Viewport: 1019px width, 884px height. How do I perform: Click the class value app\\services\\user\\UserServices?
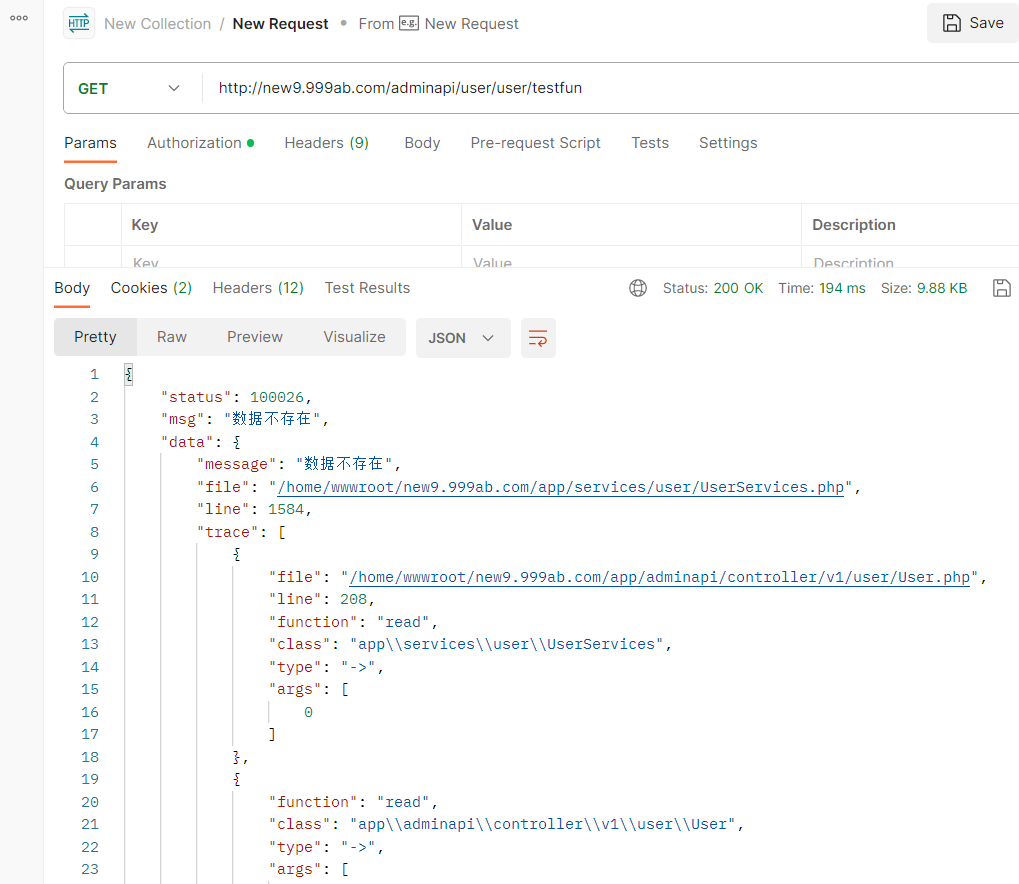pyautogui.click(x=507, y=644)
